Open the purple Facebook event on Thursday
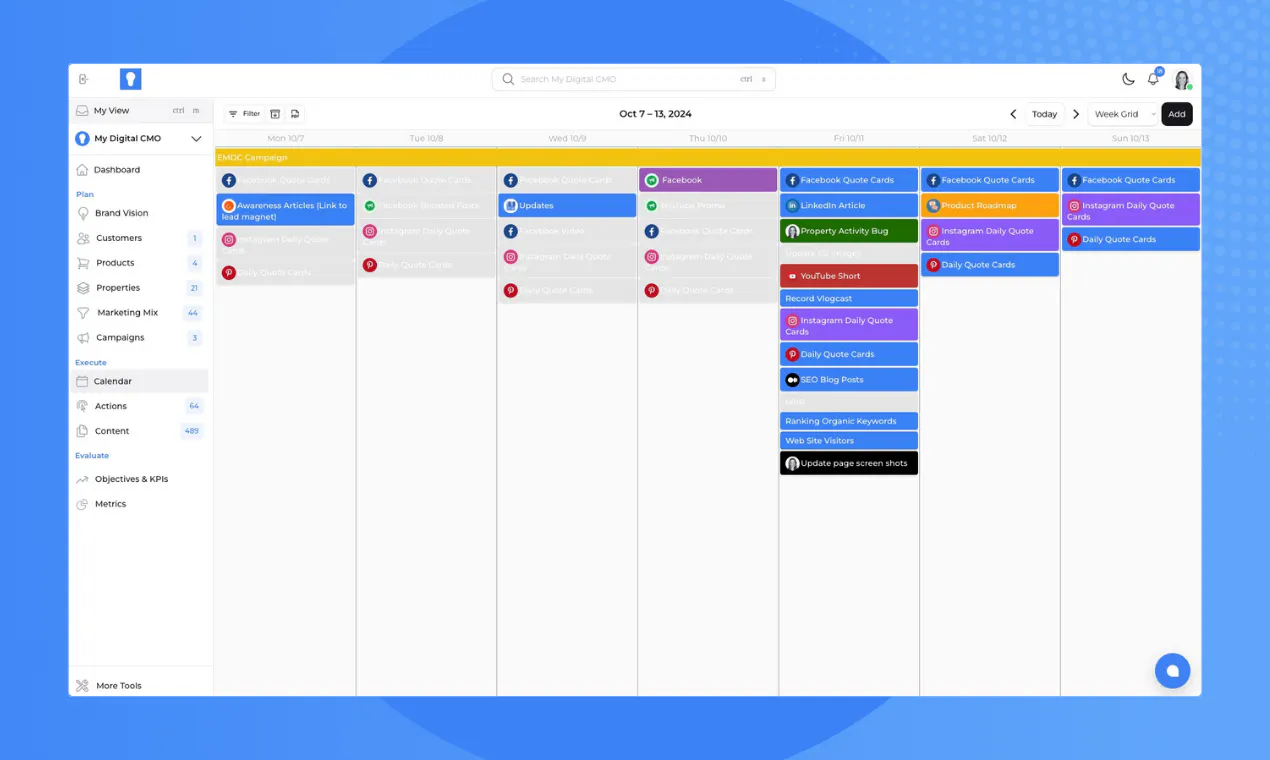The image size is (1270, 760). 708,180
